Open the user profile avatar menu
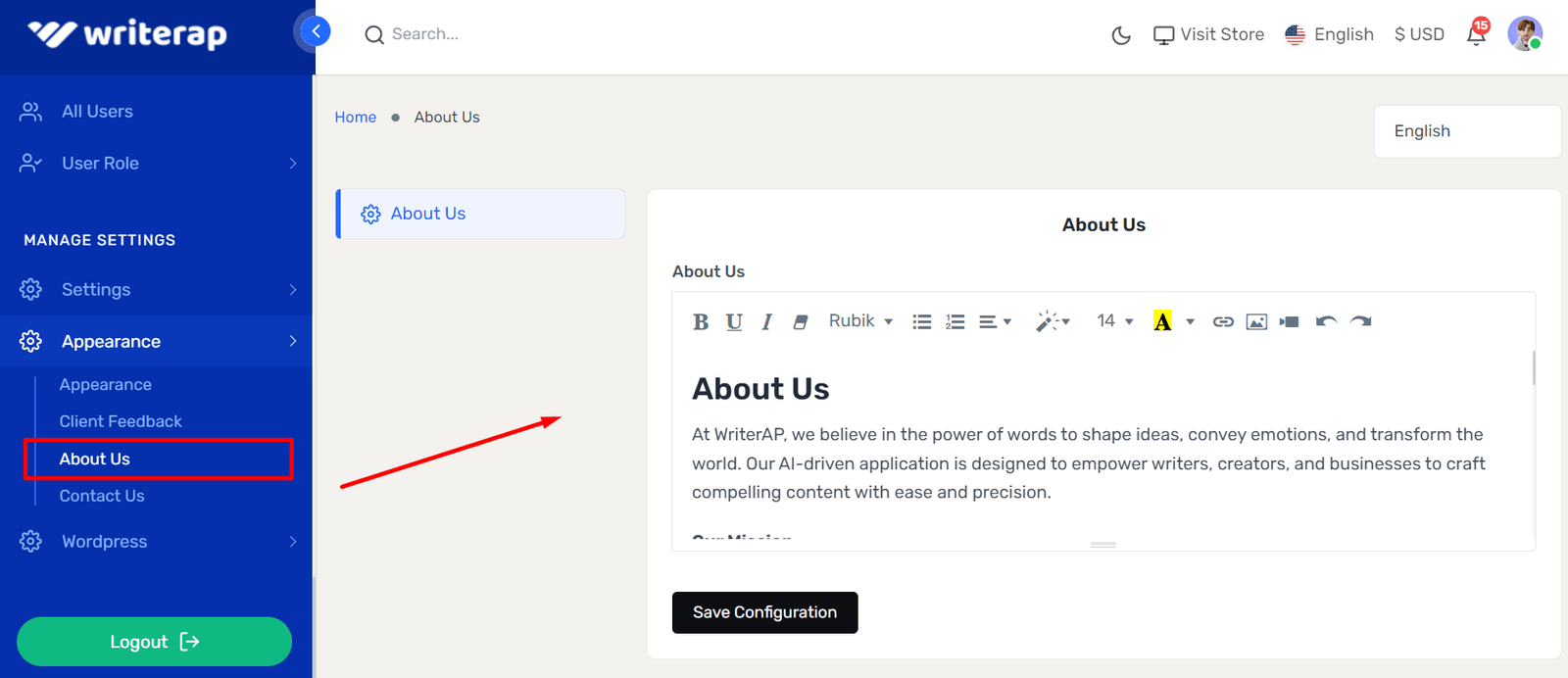Viewport: 1568px width, 678px height. point(1525,33)
